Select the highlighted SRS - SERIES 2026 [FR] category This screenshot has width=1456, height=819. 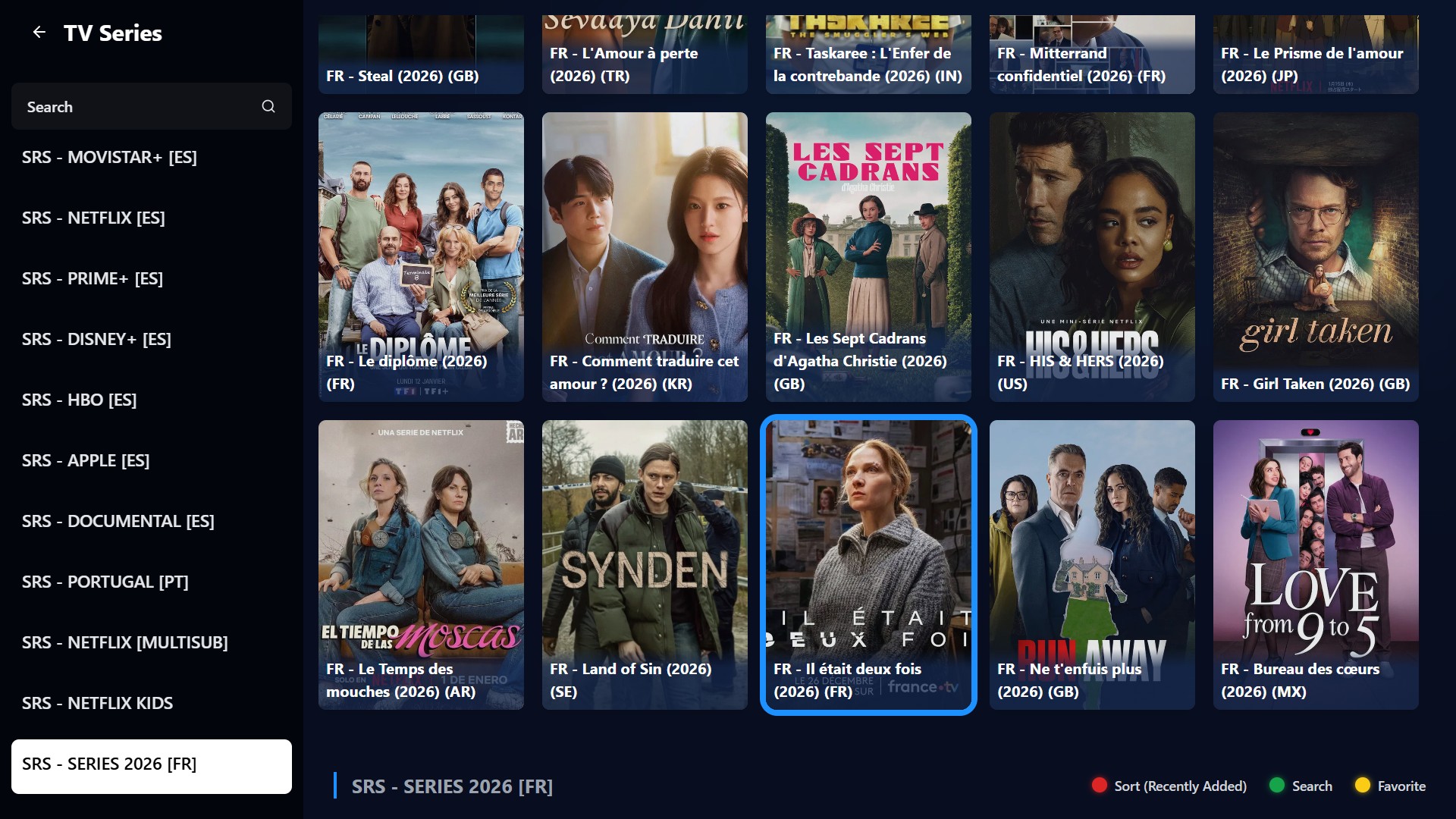tap(152, 766)
